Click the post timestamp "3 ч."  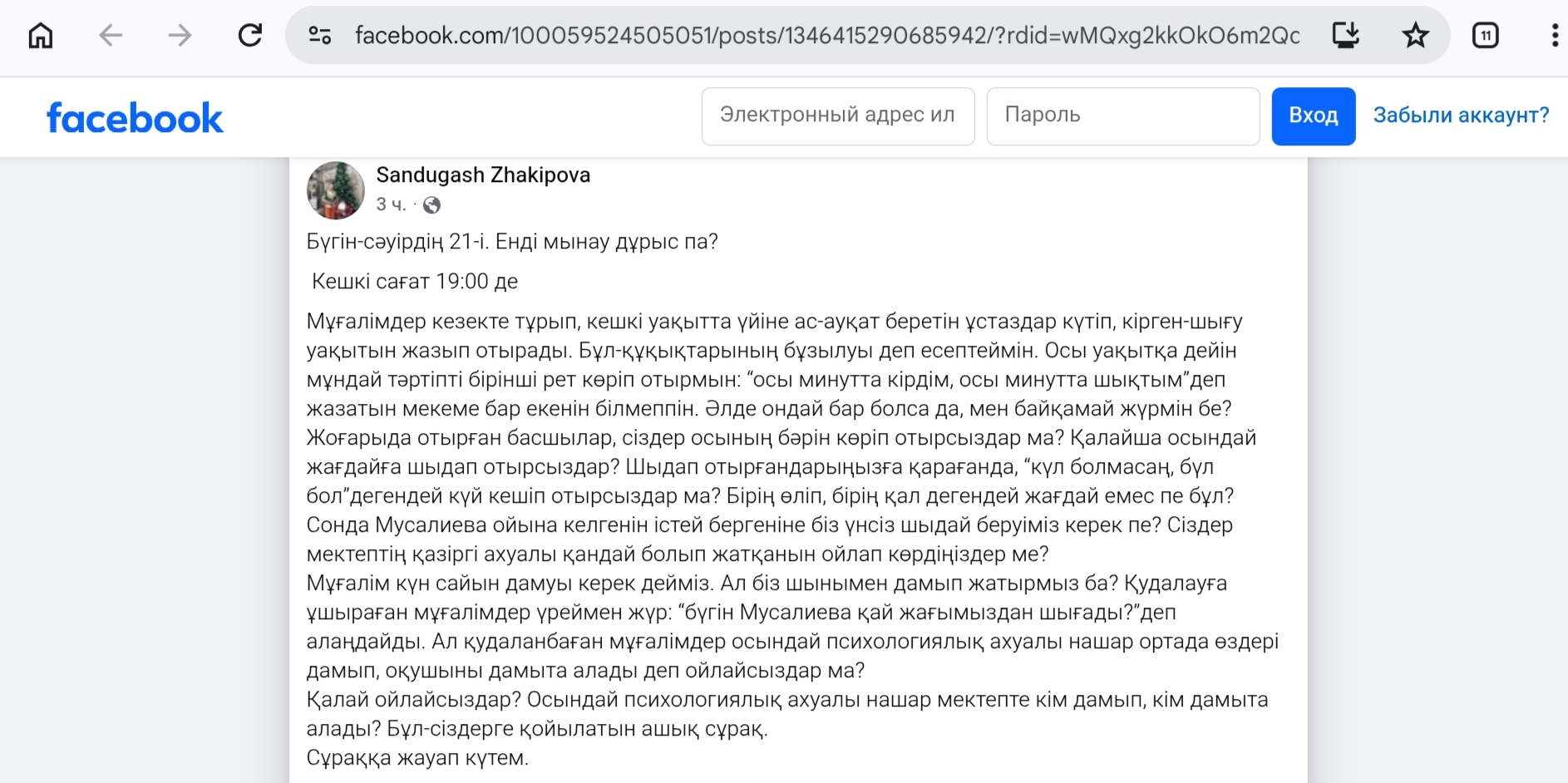390,204
